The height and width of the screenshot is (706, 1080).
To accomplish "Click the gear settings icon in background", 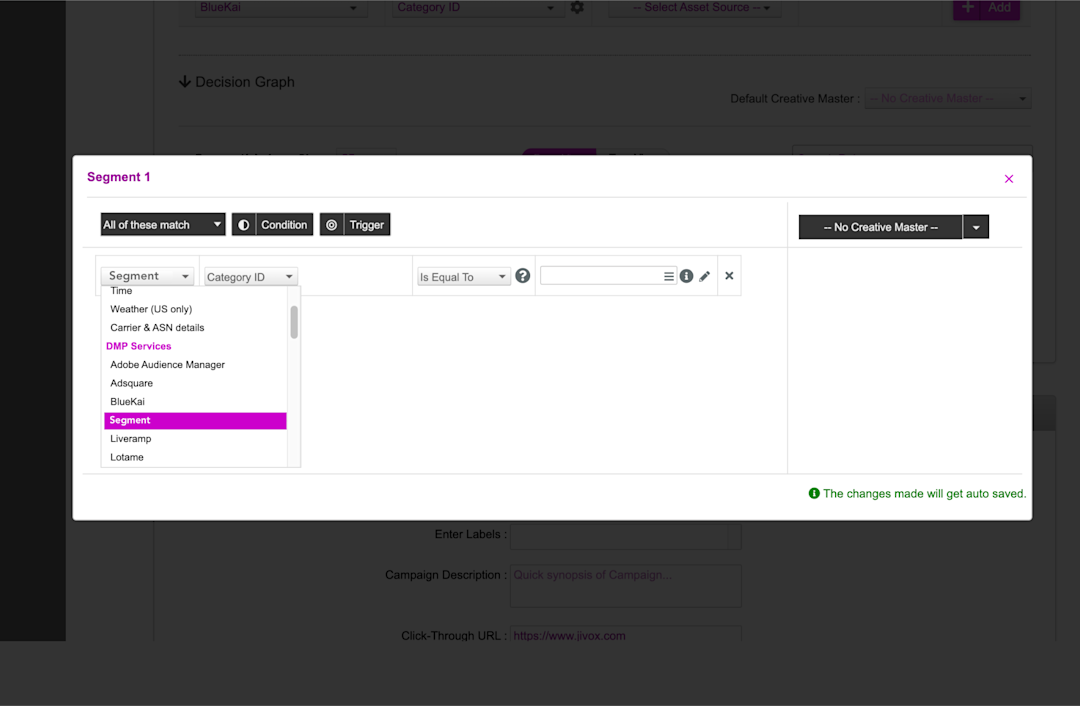I will (577, 8).
